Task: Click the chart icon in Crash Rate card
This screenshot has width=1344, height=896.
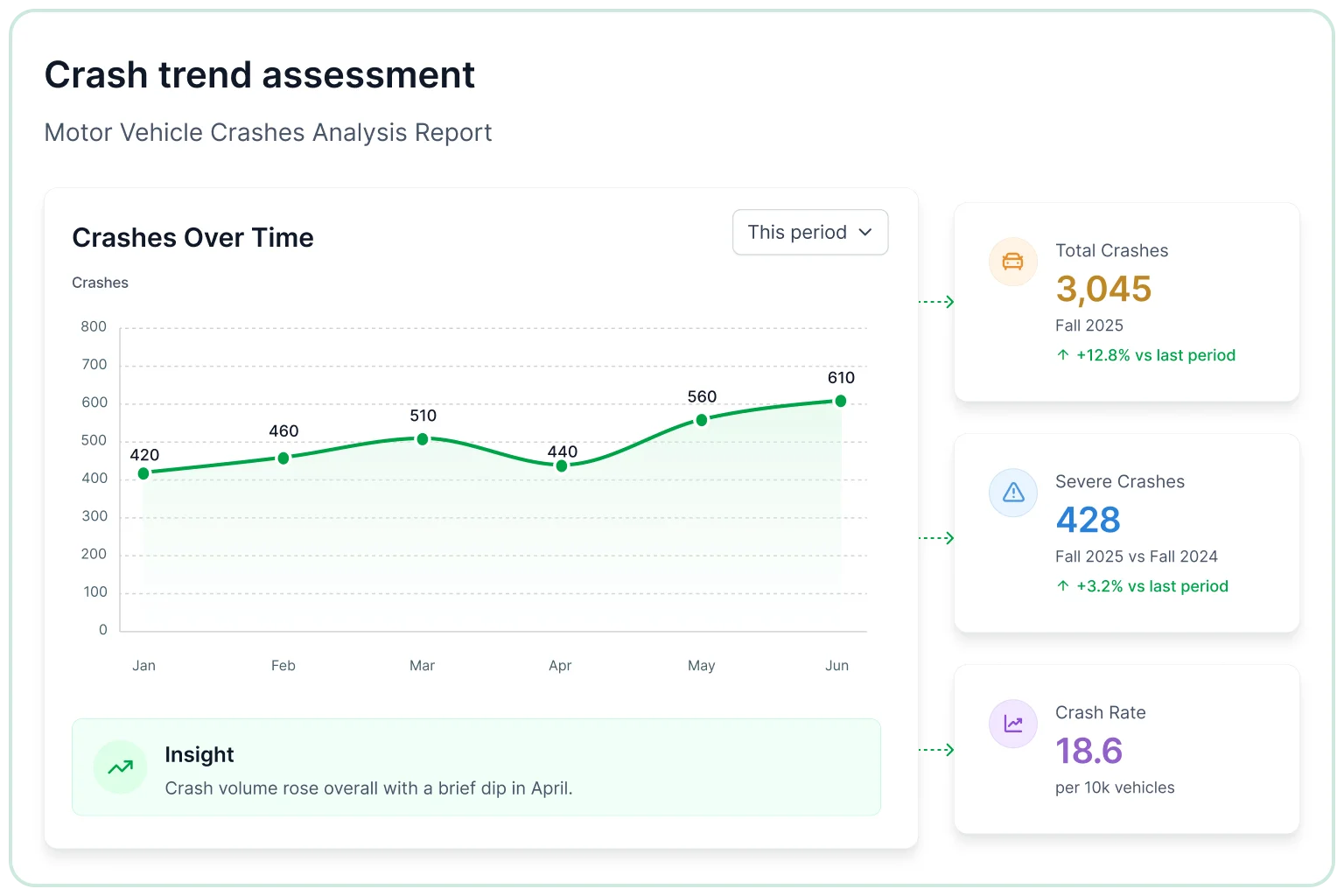Action: tap(1013, 724)
